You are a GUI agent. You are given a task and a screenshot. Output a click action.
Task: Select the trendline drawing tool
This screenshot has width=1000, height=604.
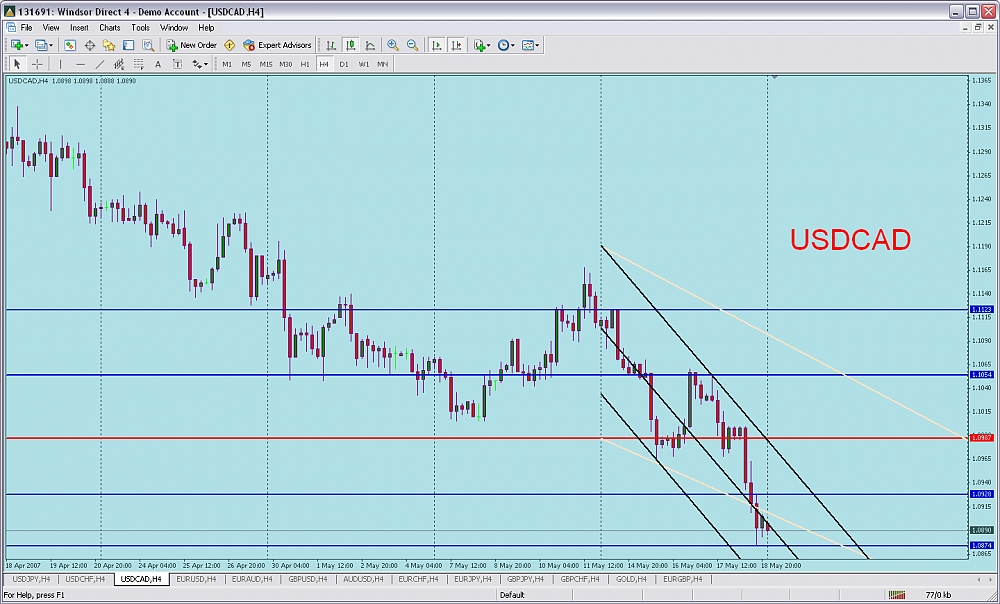(99, 64)
